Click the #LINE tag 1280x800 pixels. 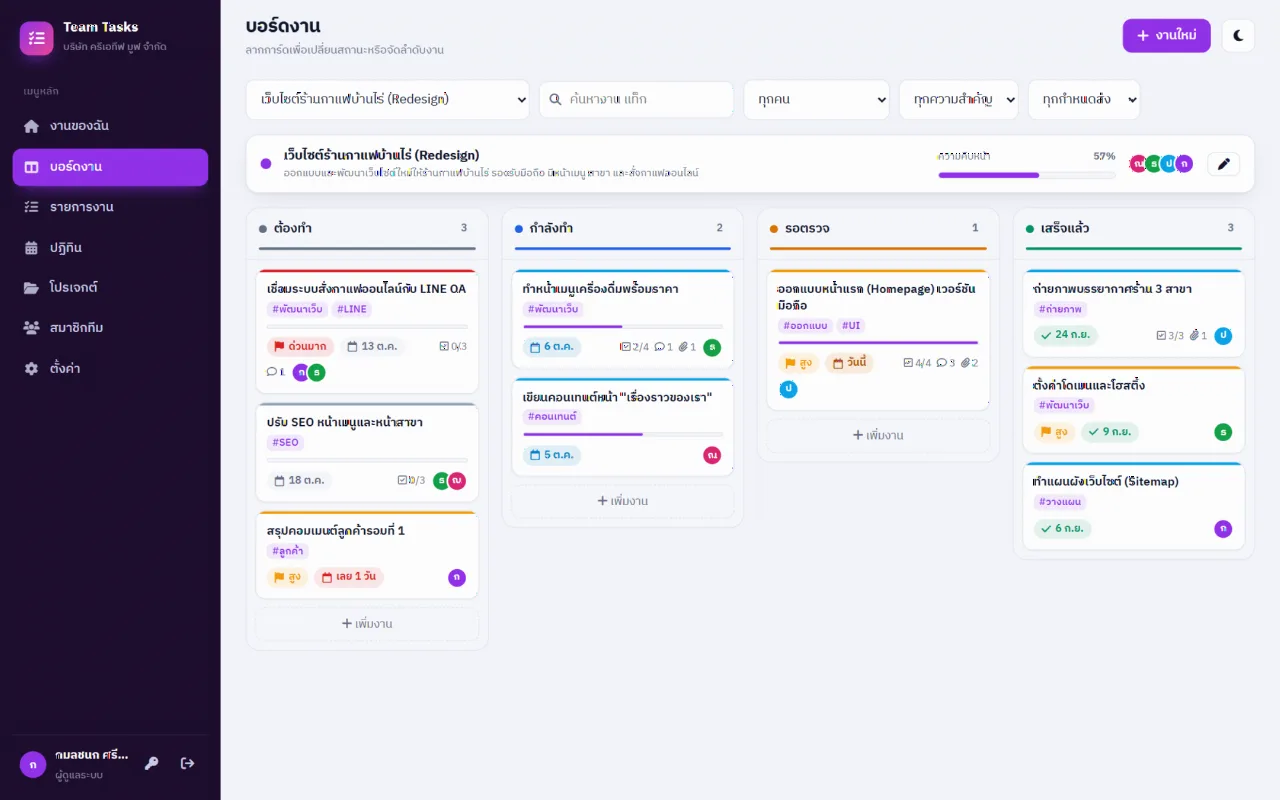tap(352, 310)
